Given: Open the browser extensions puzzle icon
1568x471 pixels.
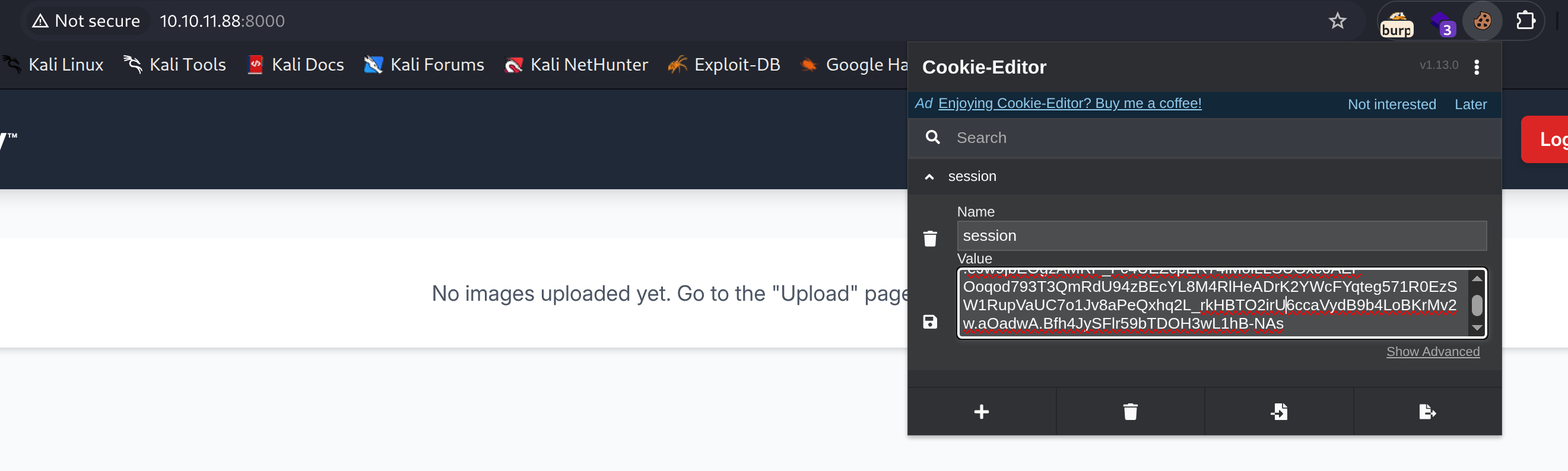Looking at the screenshot, I should click(1525, 21).
